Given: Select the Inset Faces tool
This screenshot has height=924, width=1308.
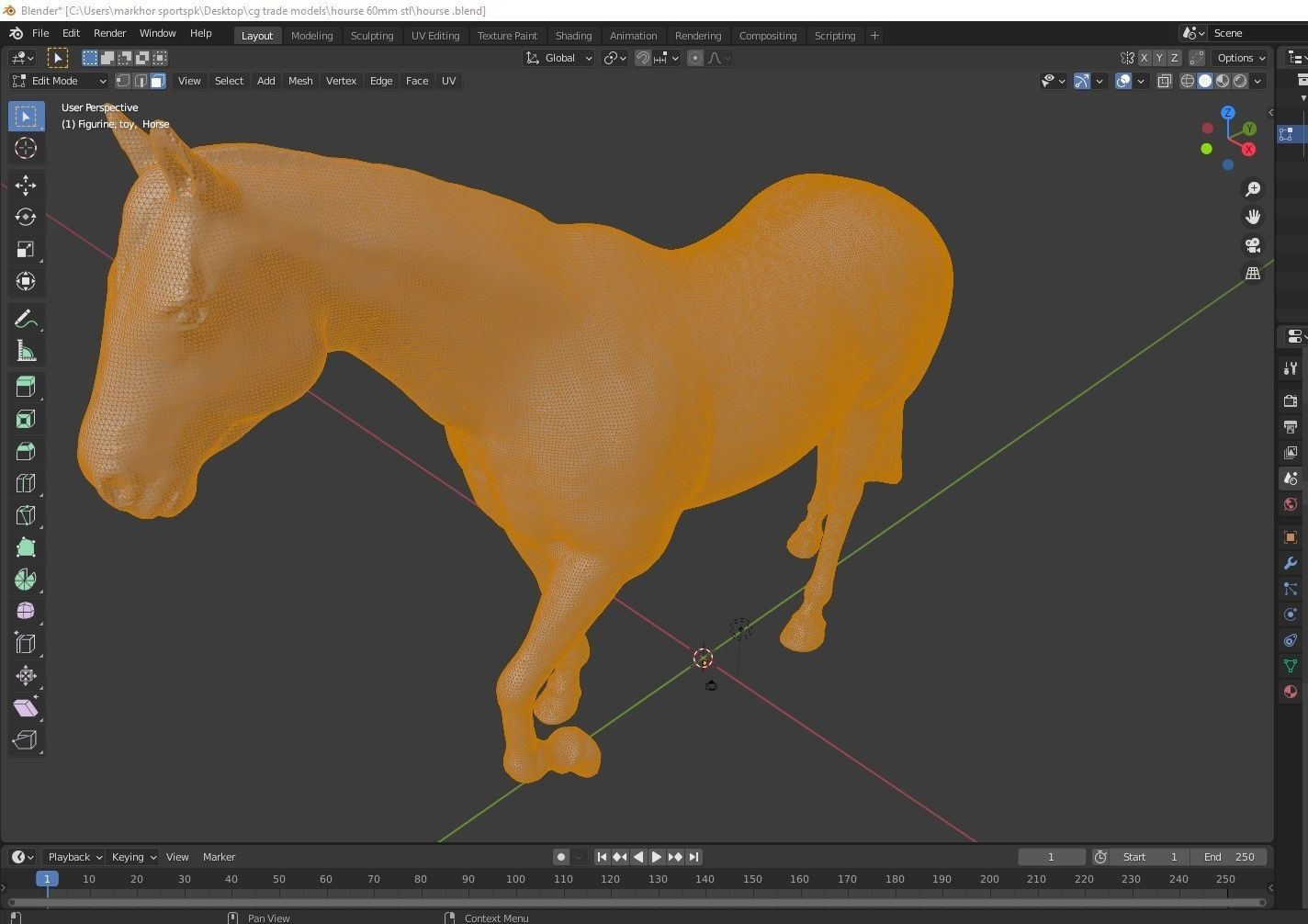Looking at the screenshot, I should click(26, 418).
